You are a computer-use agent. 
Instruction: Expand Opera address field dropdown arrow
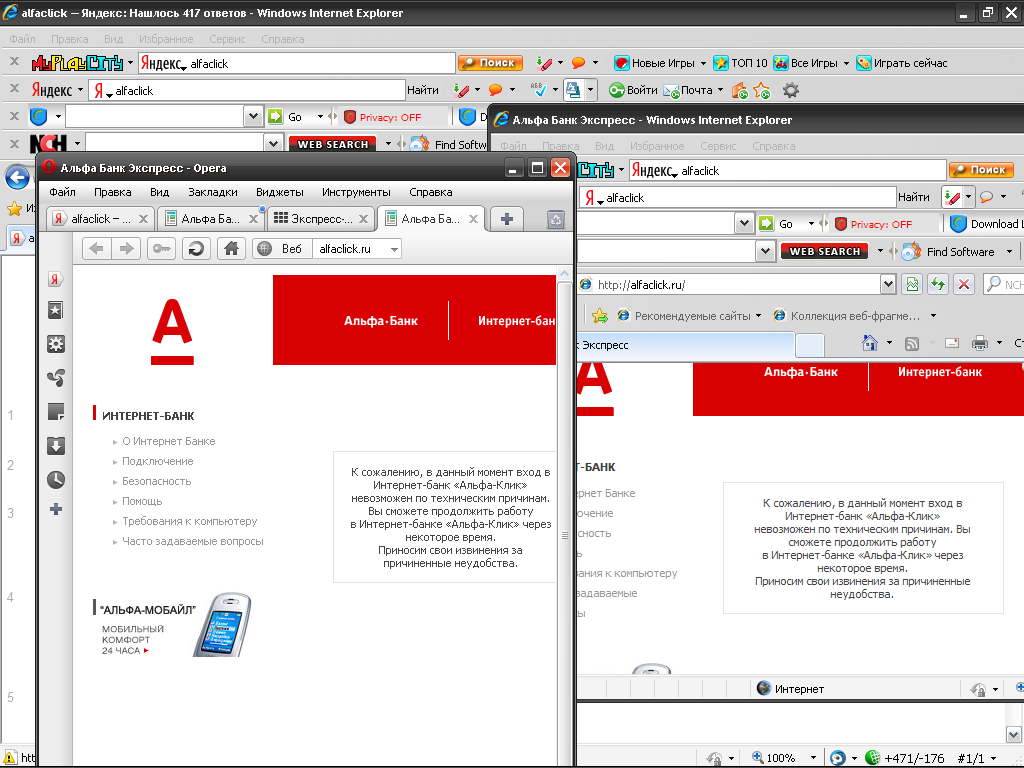[x=394, y=249]
